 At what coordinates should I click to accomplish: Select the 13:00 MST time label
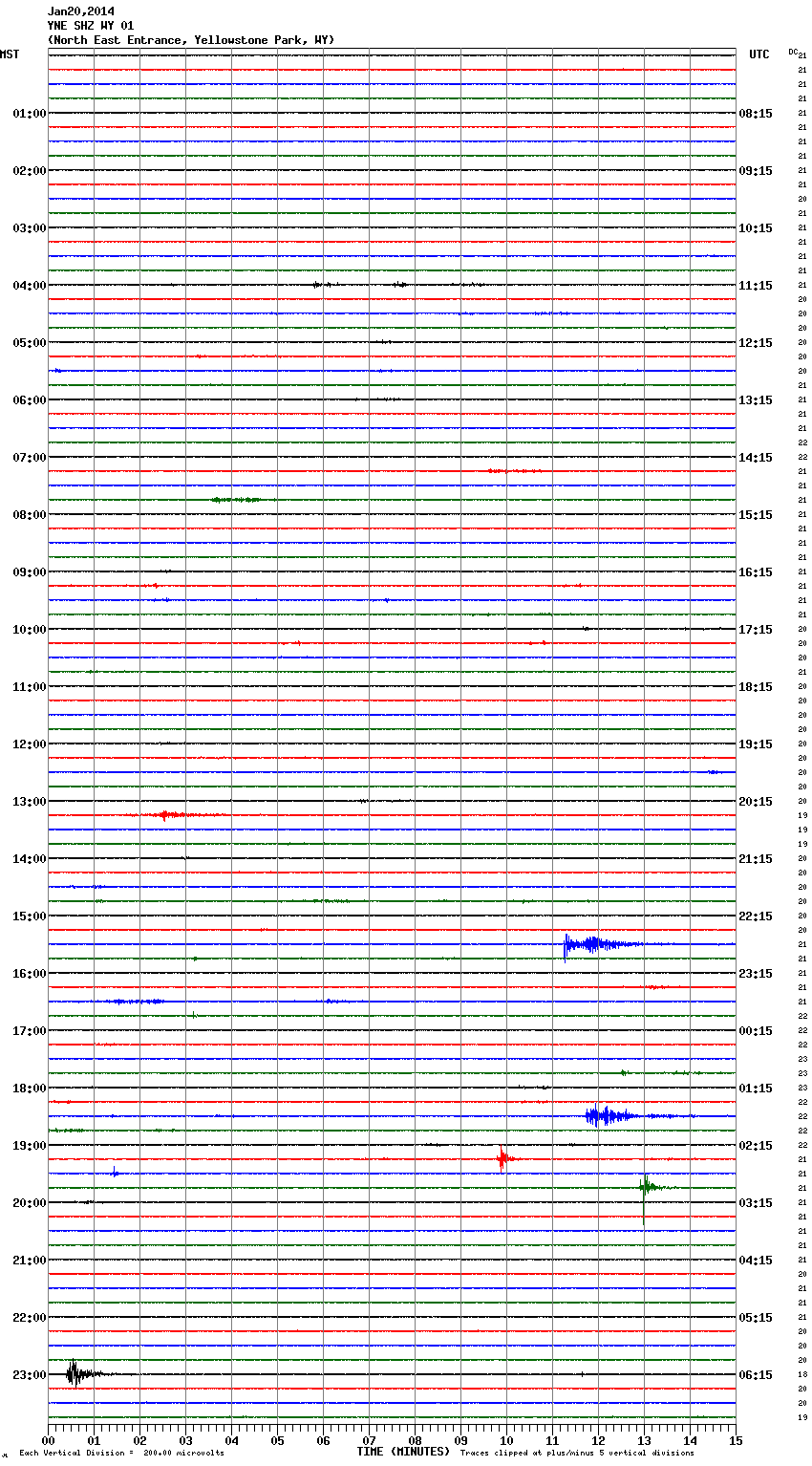pyautogui.click(x=29, y=802)
